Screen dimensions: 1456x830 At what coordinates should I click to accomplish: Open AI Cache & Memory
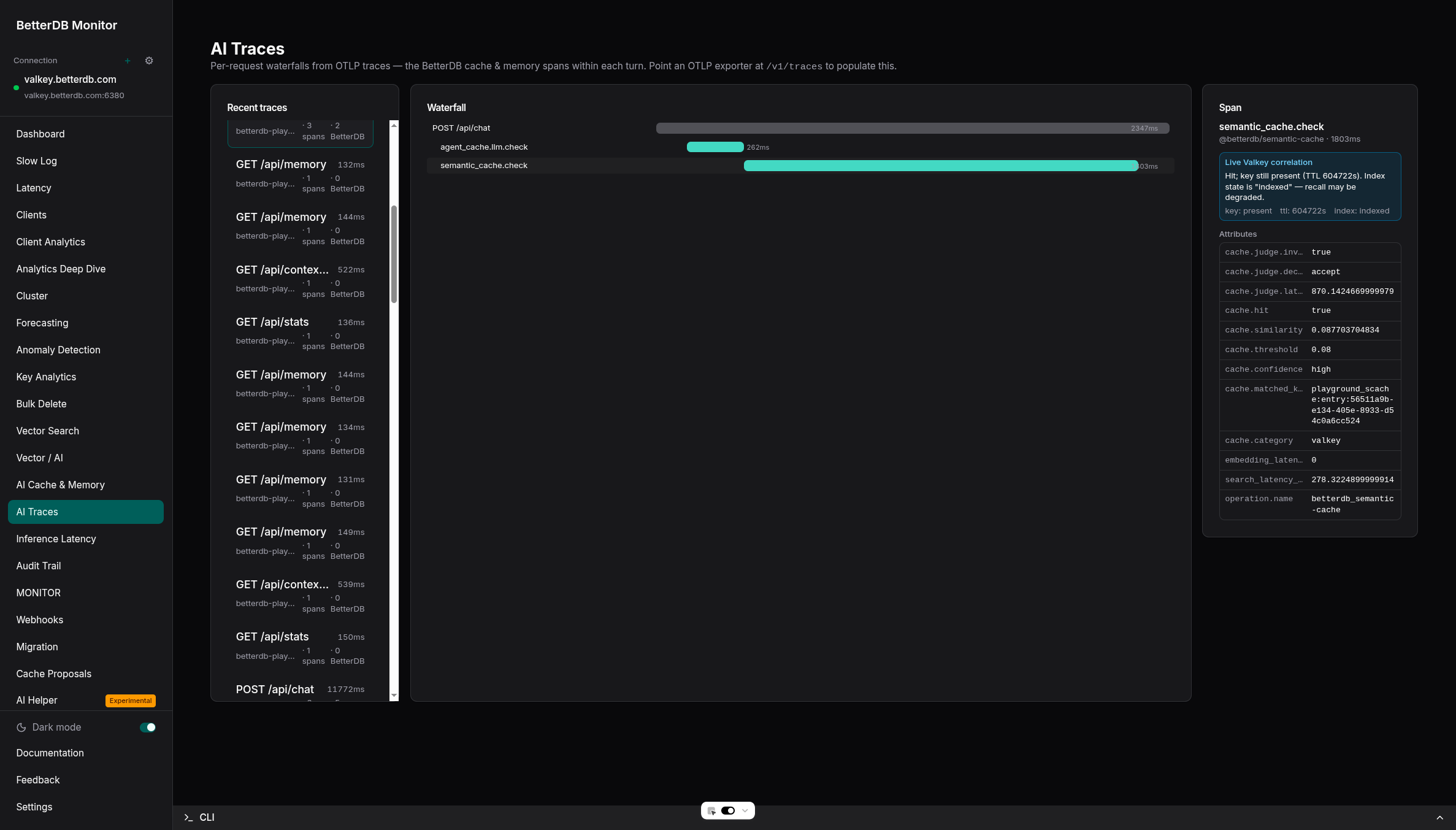pyautogui.click(x=86, y=485)
